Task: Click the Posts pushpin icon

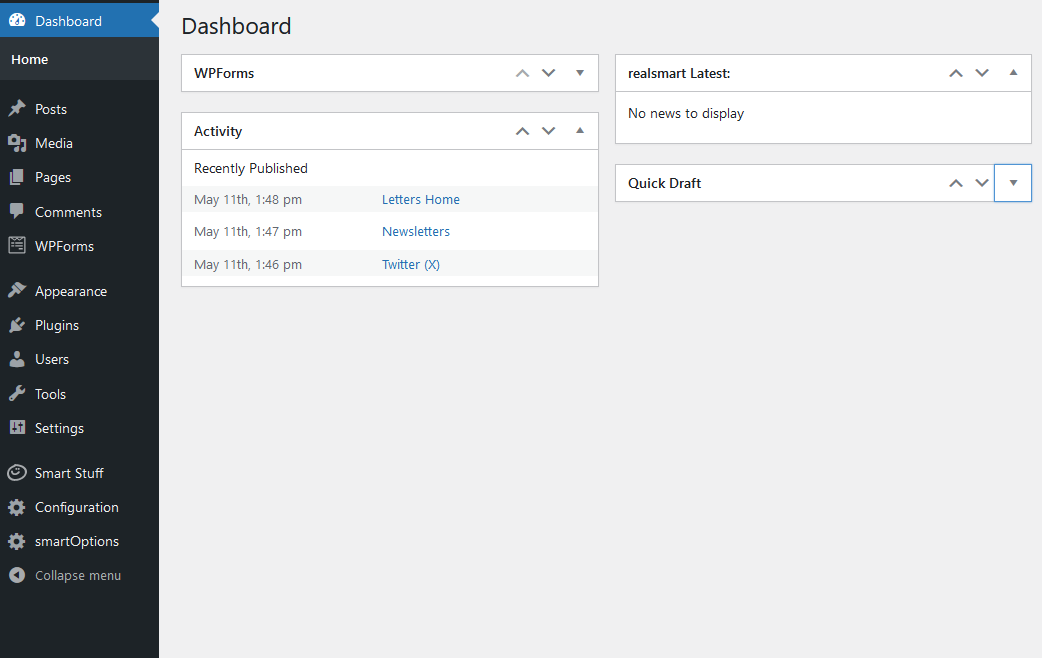Action: [x=17, y=109]
